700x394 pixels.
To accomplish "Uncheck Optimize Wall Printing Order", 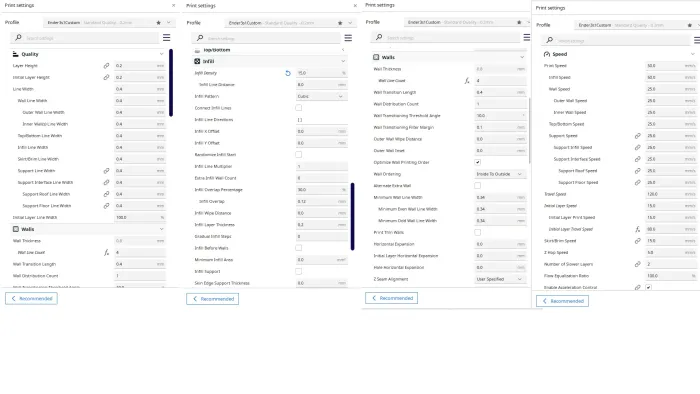I will pyautogui.click(x=478, y=162).
